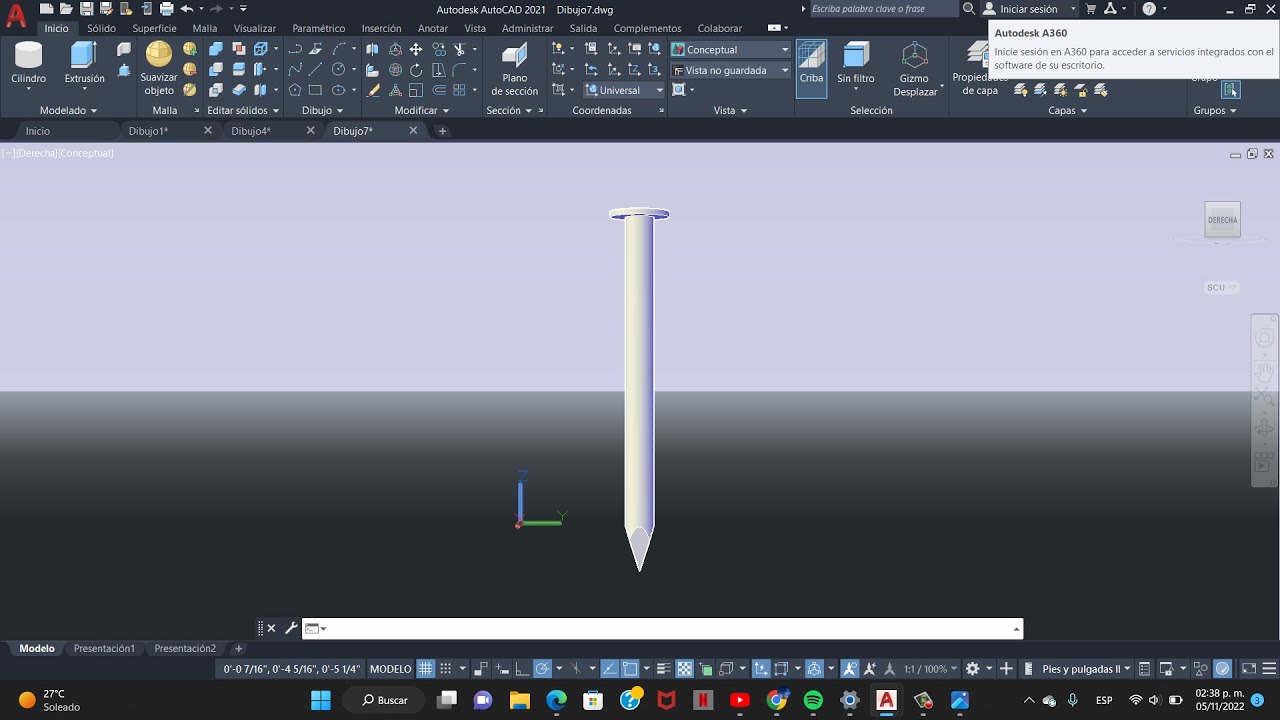The height and width of the screenshot is (720, 1280).
Task: Click the Save icon in quick access toolbar
Action: 87,9
